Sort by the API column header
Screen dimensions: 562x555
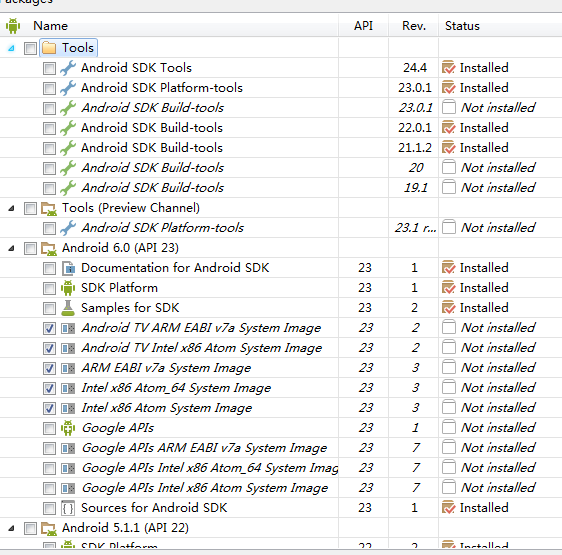tap(363, 26)
